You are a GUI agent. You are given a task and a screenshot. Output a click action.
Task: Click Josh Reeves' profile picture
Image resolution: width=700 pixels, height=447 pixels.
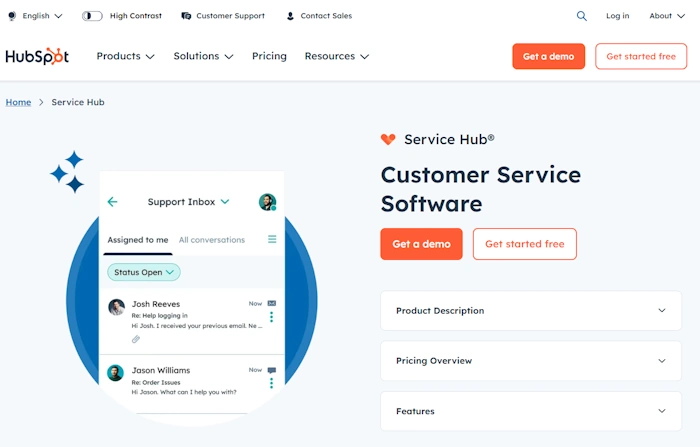click(x=117, y=307)
